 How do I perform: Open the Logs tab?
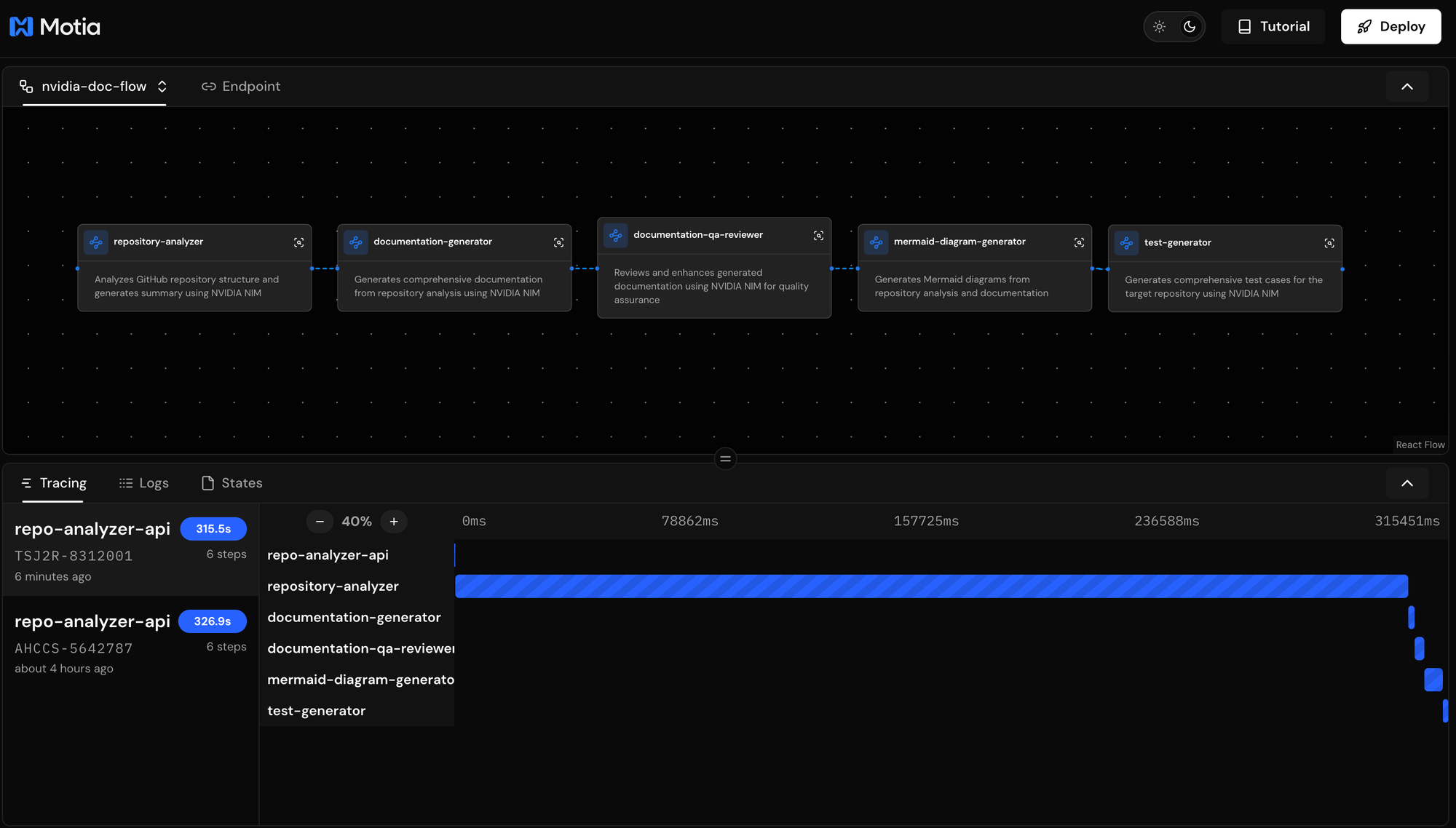point(144,483)
